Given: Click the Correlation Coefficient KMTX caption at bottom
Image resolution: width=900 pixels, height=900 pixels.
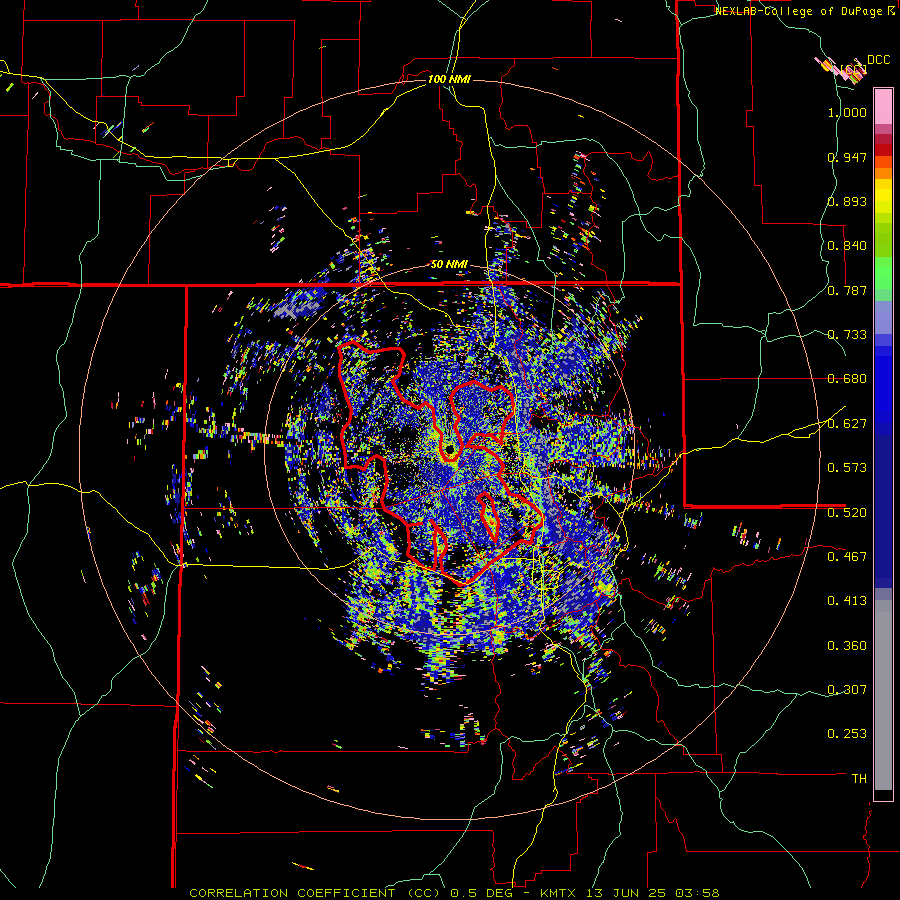Looking at the screenshot, I should (454, 893).
